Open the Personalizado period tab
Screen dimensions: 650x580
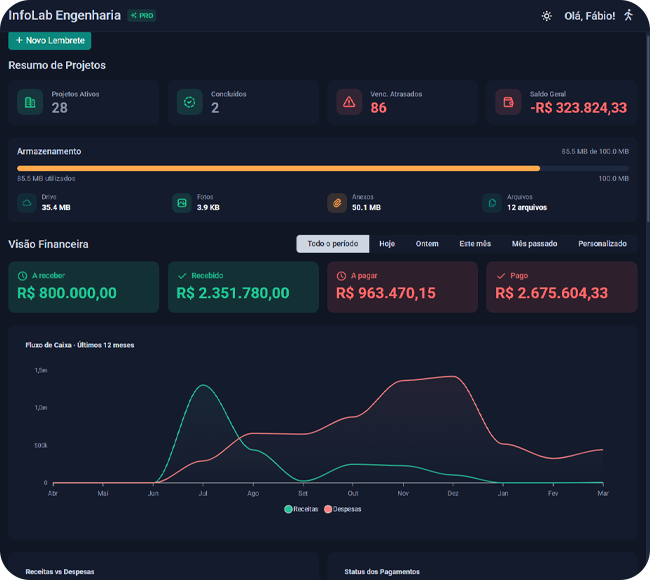point(602,244)
